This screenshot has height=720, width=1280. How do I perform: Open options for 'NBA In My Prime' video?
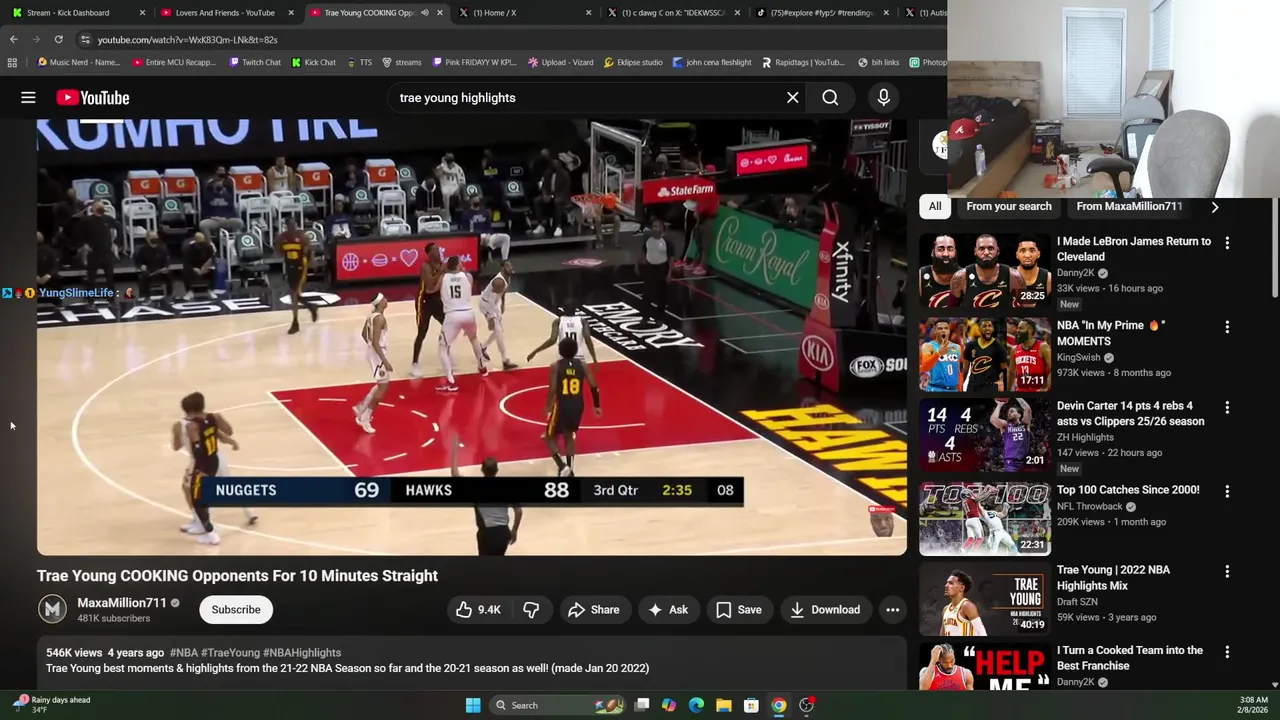click(x=1227, y=327)
